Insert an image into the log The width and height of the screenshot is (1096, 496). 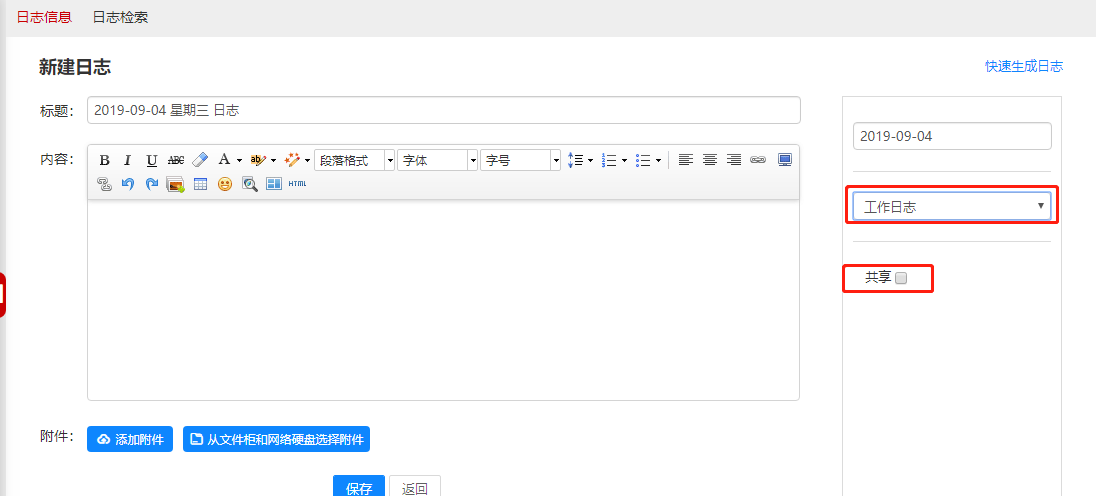[x=175, y=184]
